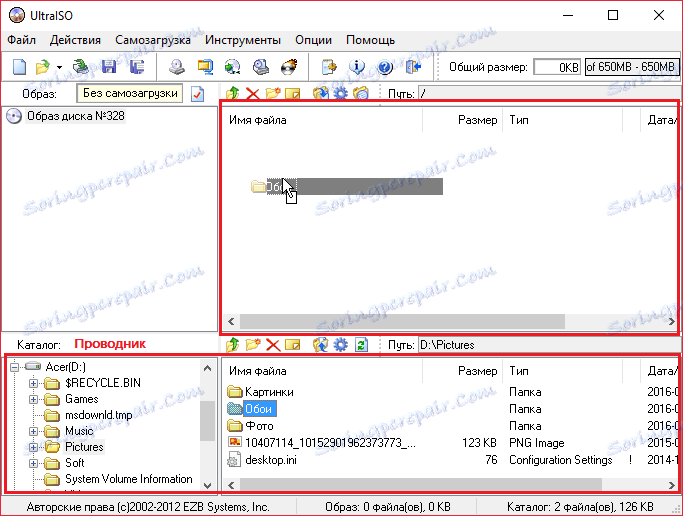
Task: Click the Hide files icon in image pane toolbar
Action: click(x=361, y=93)
